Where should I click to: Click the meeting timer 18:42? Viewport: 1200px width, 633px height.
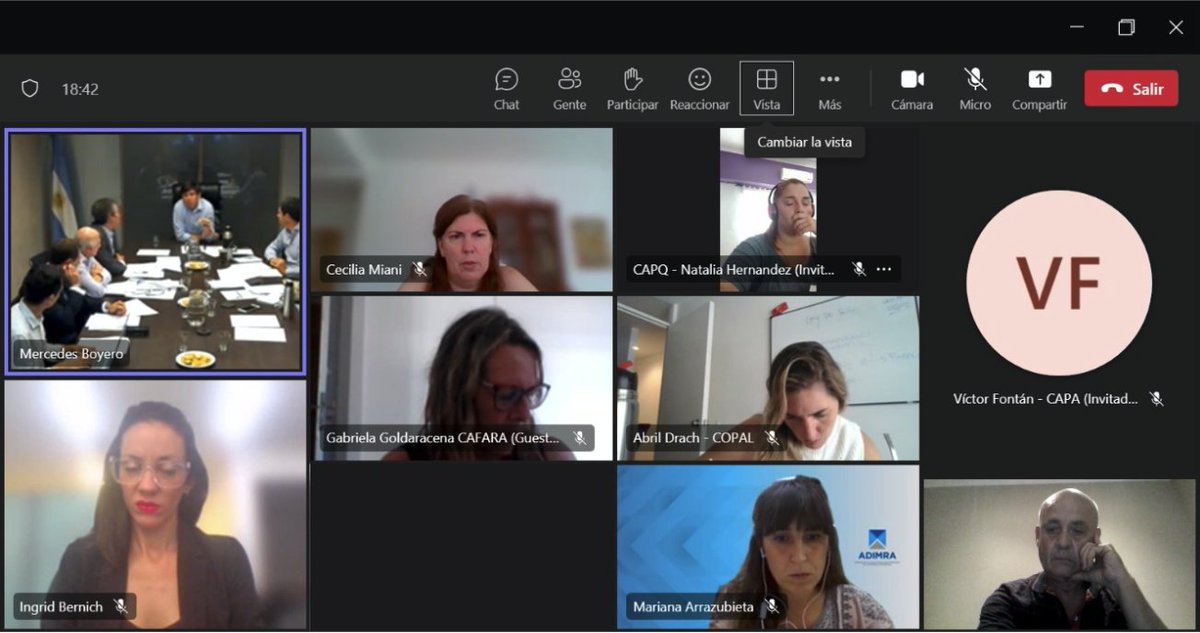pyautogui.click(x=80, y=89)
